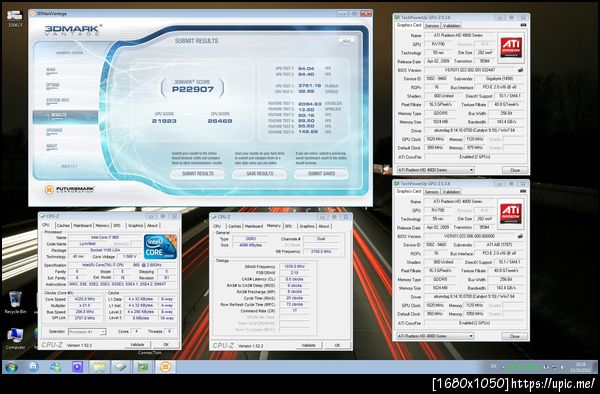Click the Intel Core i7 logo in CPU-Z
This screenshot has width=600, height=394.
click(160, 247)
